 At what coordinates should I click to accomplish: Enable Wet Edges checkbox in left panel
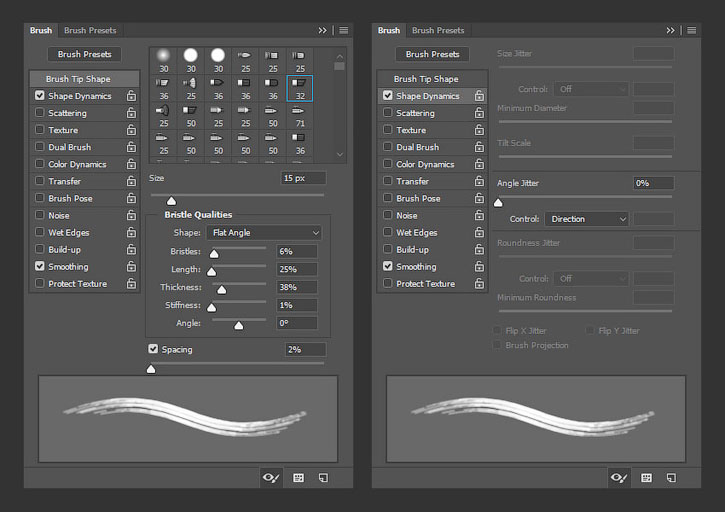[40, 232]
